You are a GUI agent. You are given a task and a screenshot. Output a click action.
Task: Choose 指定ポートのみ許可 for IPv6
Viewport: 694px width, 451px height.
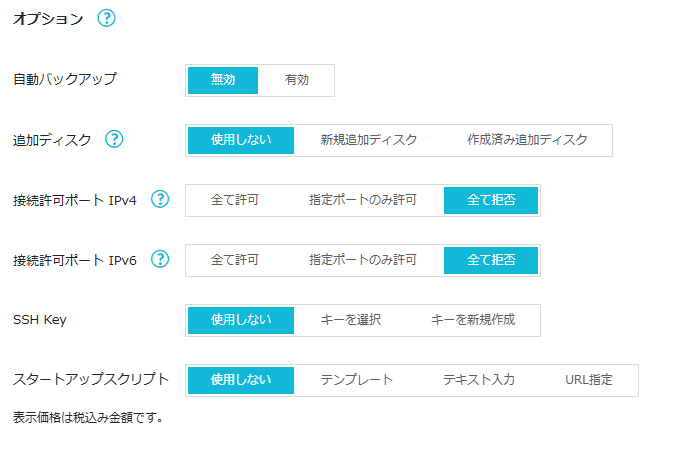click(363, 260)
